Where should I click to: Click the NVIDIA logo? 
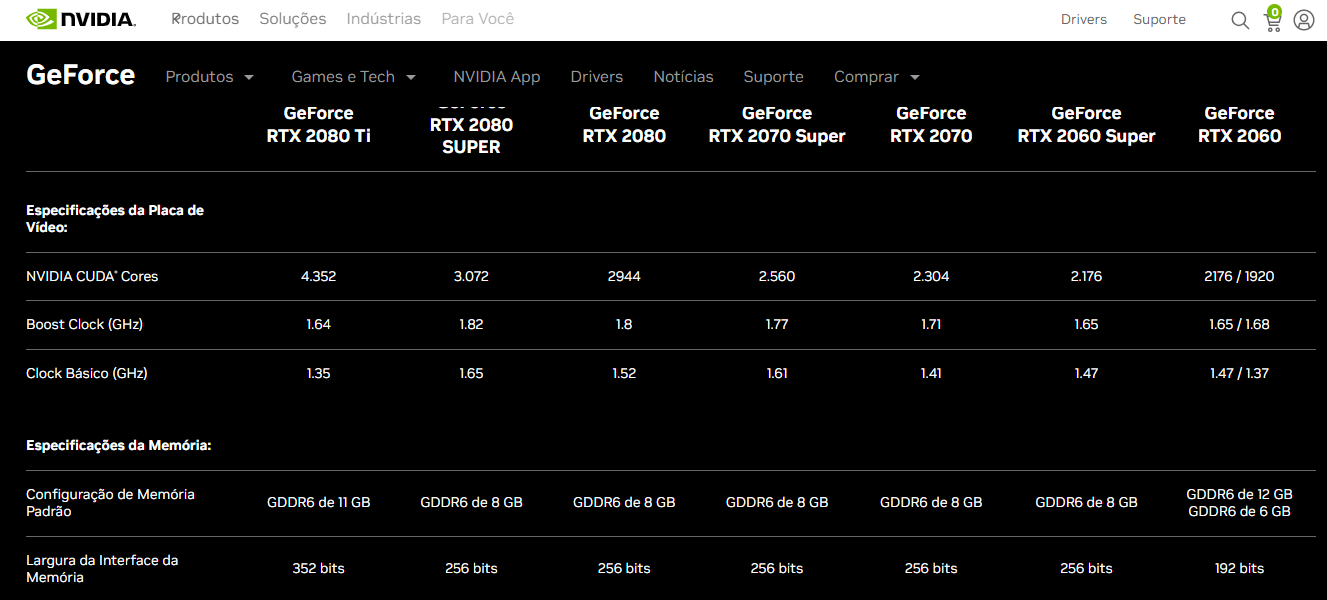click(x=81, y=19)
